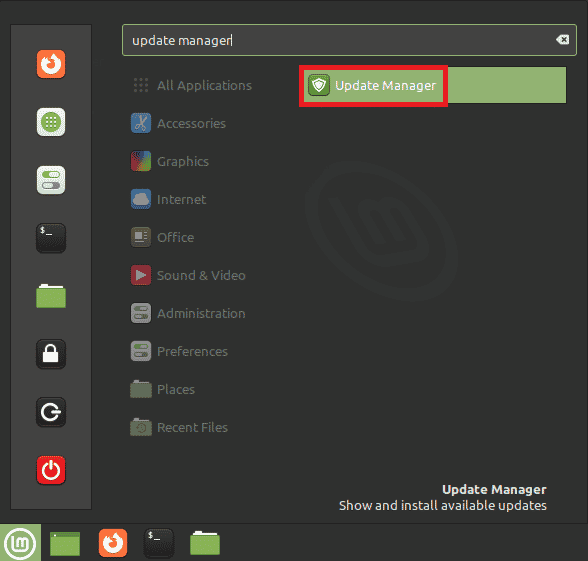
Task: Open Terminal from the taskbar panel
Action: tap(159, 543)
